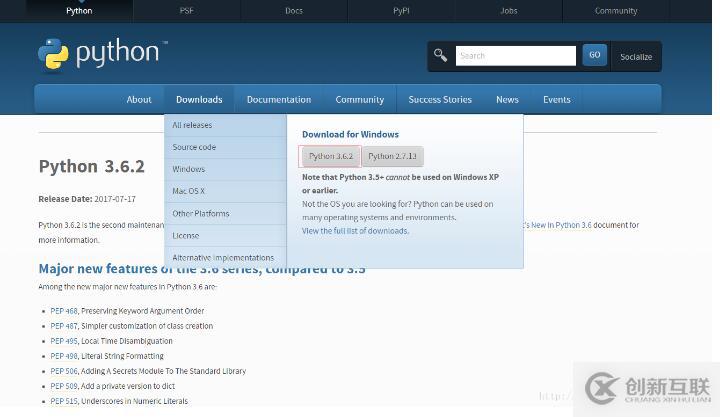This screenshot has height=417, width=720.
Task: Click the magnifying glass search icon
Action: pos(440,56)
